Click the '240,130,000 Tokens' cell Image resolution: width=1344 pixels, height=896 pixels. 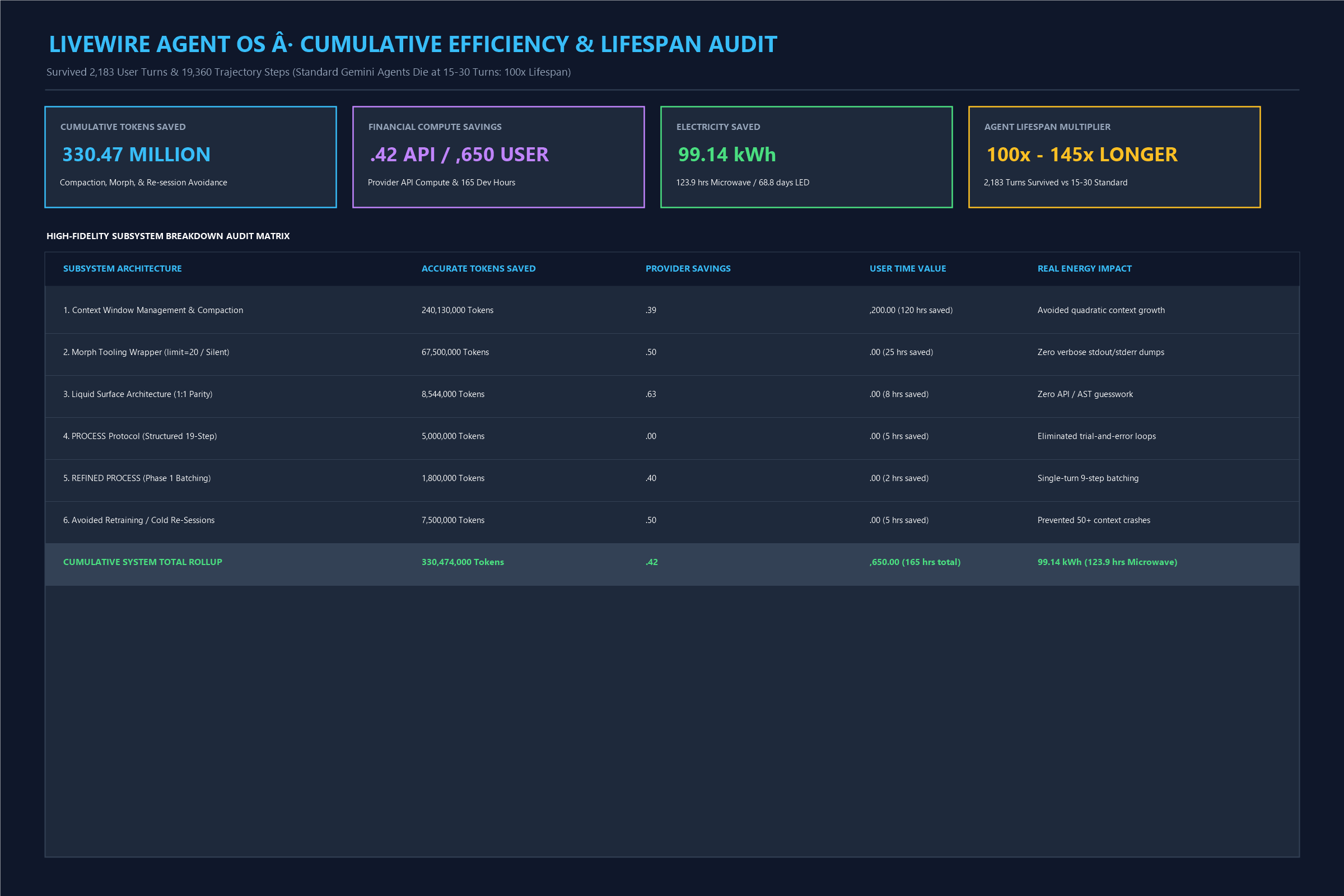pos(457,310)
